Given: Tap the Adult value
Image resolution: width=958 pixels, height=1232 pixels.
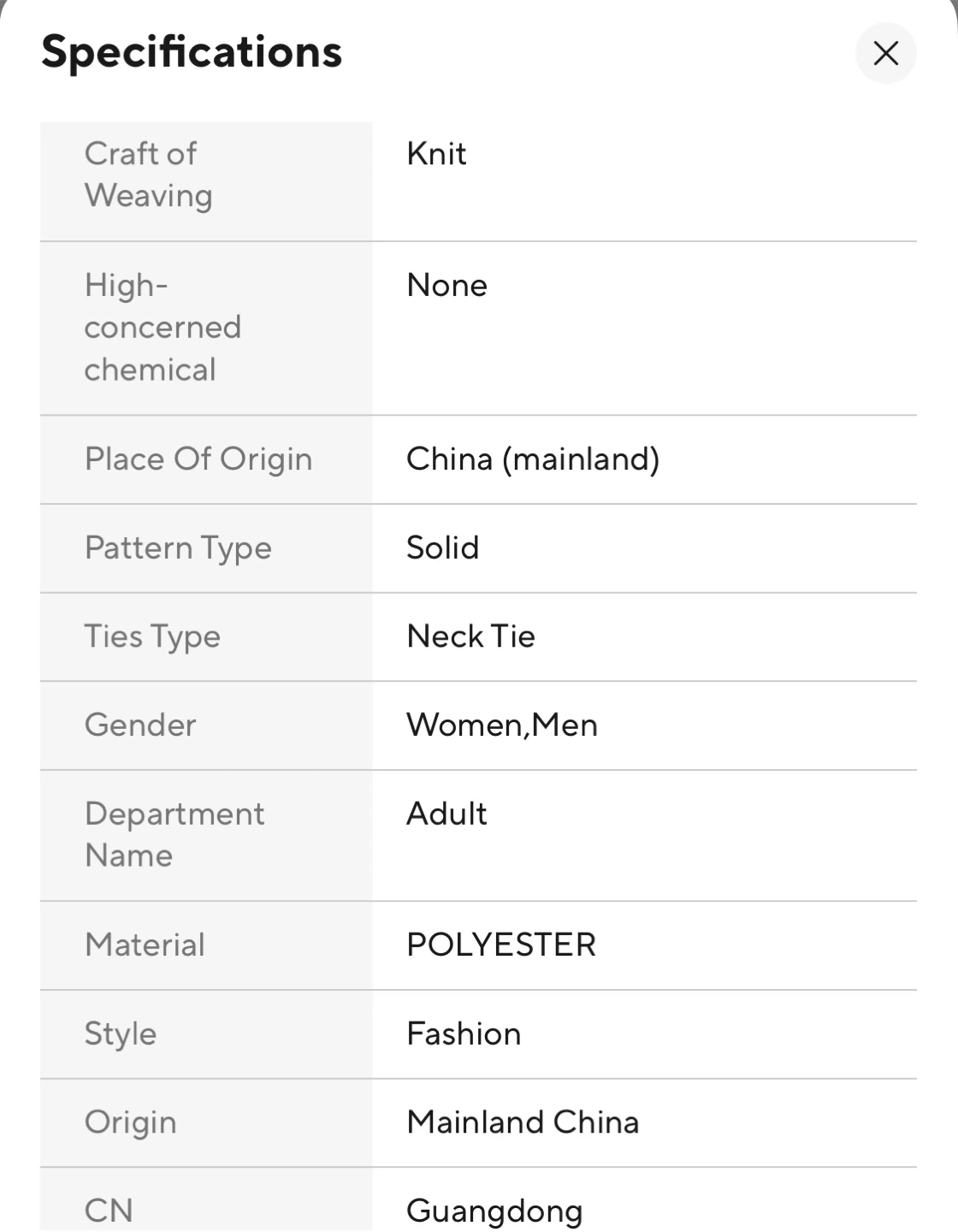Looking at the screenshot, I should pyautogui.click(x=446, y=814).
